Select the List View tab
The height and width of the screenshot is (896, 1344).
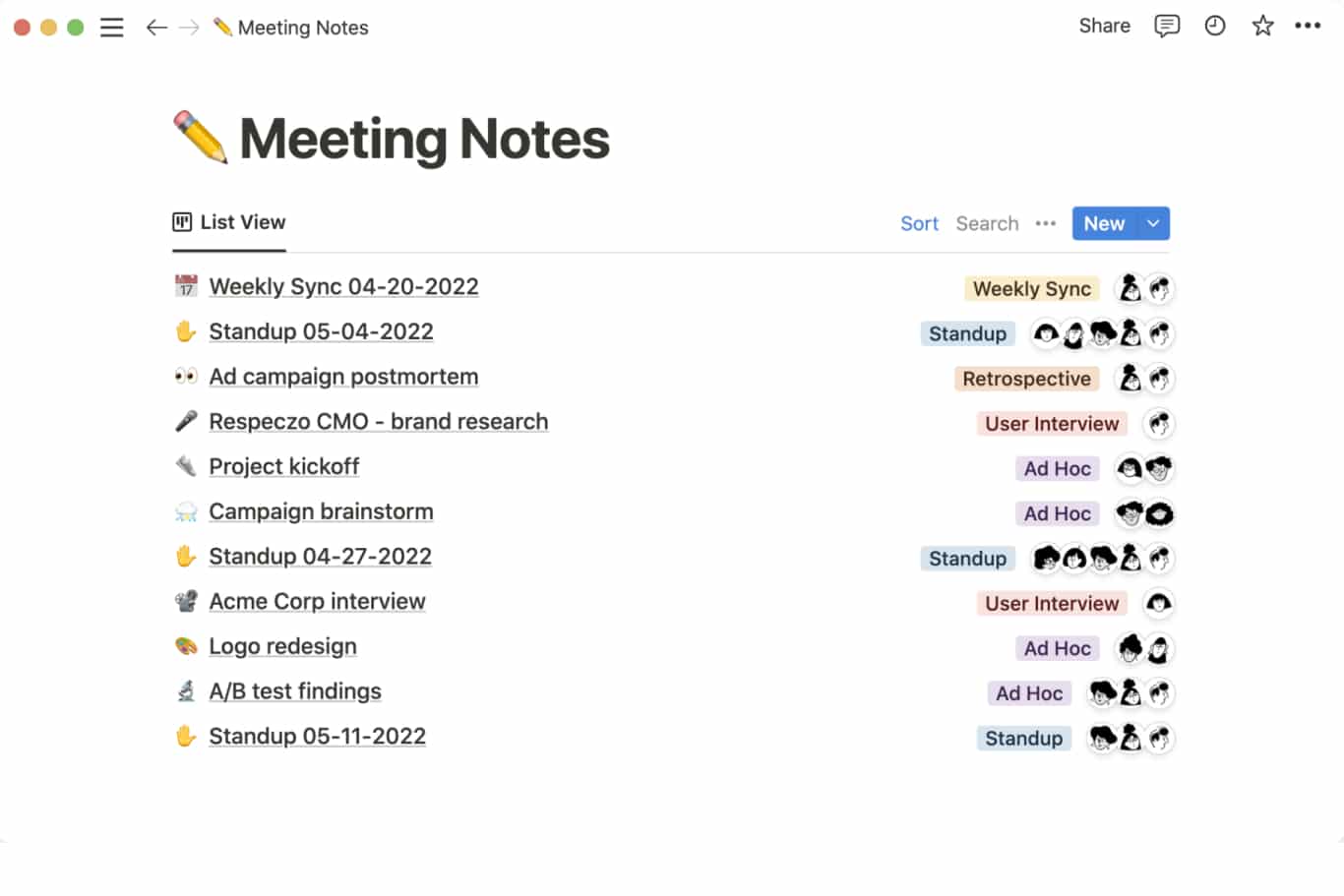click(x=230, y=222)
